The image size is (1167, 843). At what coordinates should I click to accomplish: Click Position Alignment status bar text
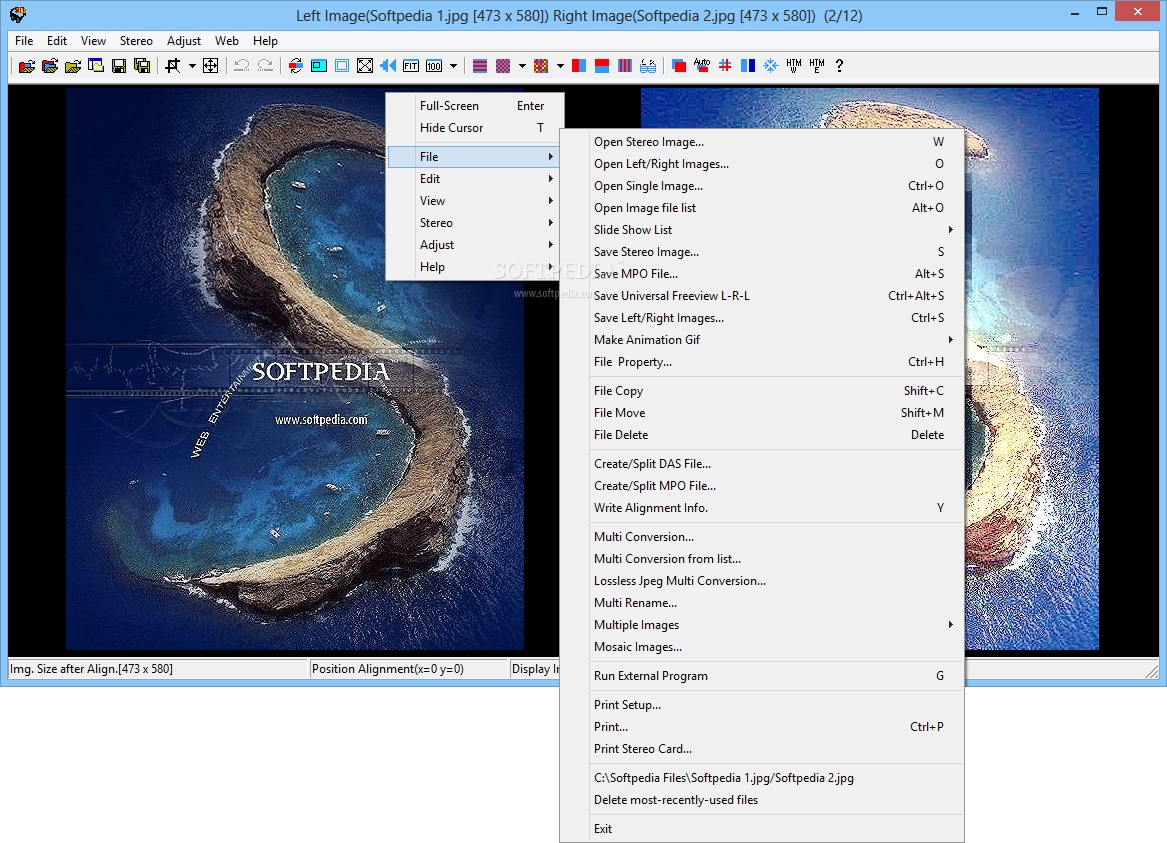(x=388, y=669)
